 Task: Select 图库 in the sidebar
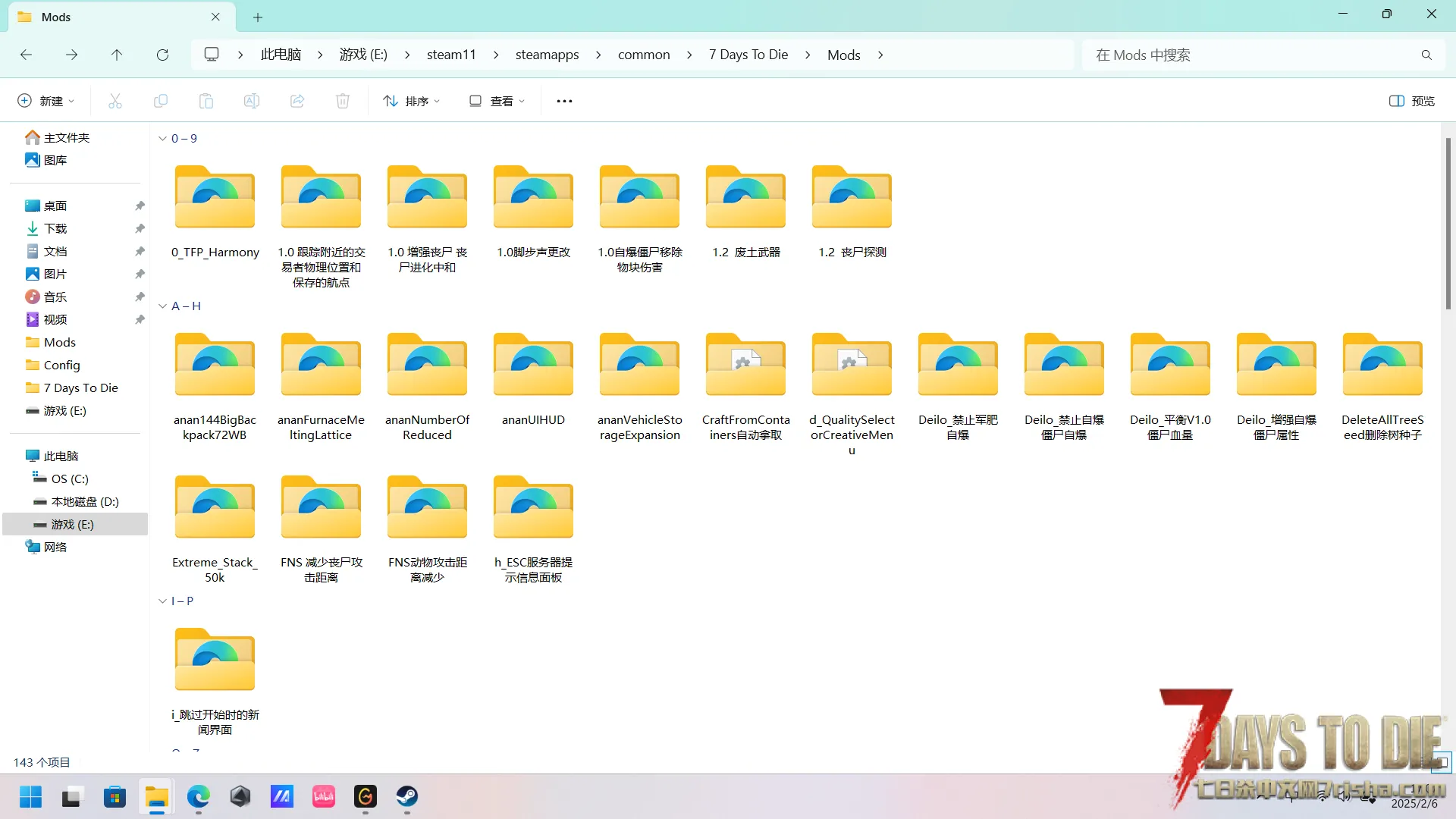pyautogui.click(x=46, y=160)
